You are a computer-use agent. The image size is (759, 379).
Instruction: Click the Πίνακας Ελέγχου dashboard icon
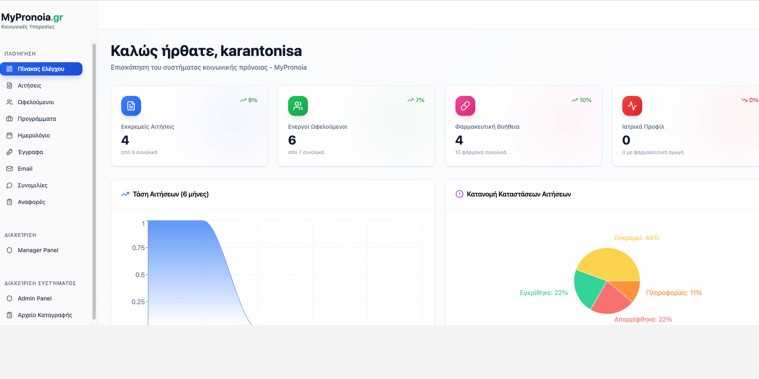[9, 69]
